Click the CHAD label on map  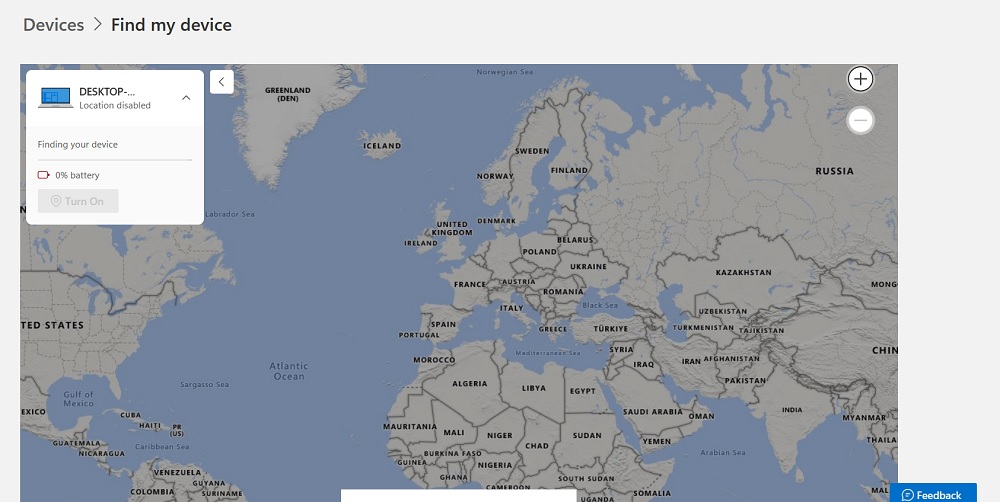tap(536, 446)
